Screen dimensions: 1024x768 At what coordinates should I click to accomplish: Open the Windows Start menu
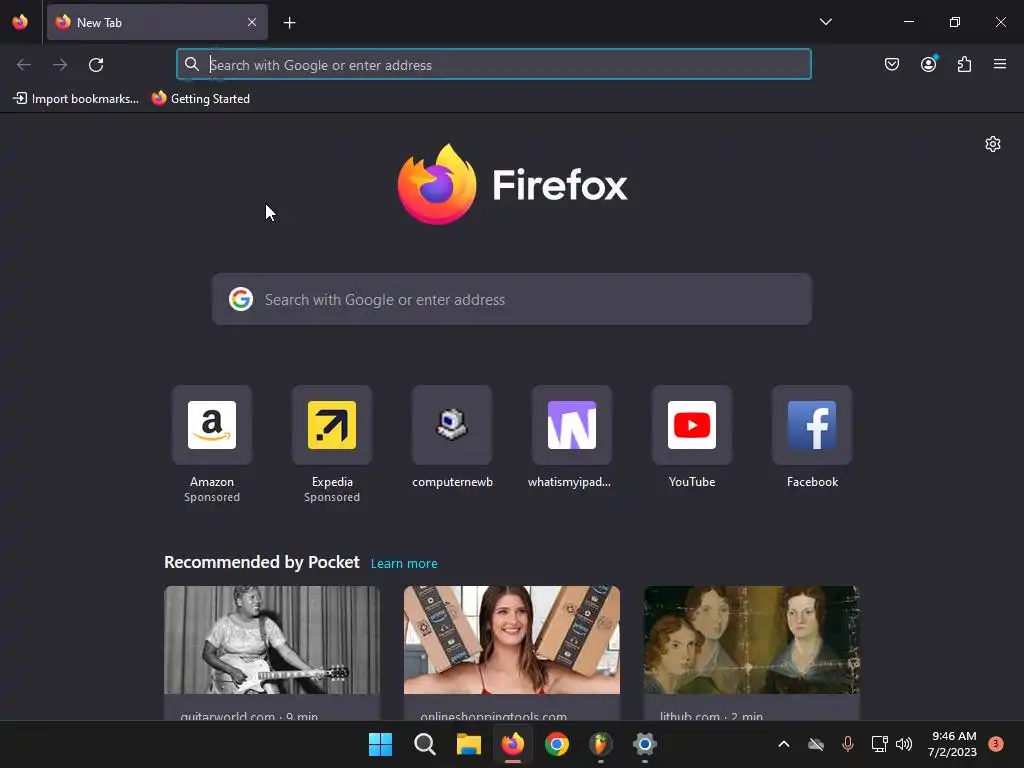[x=380, y=744]
